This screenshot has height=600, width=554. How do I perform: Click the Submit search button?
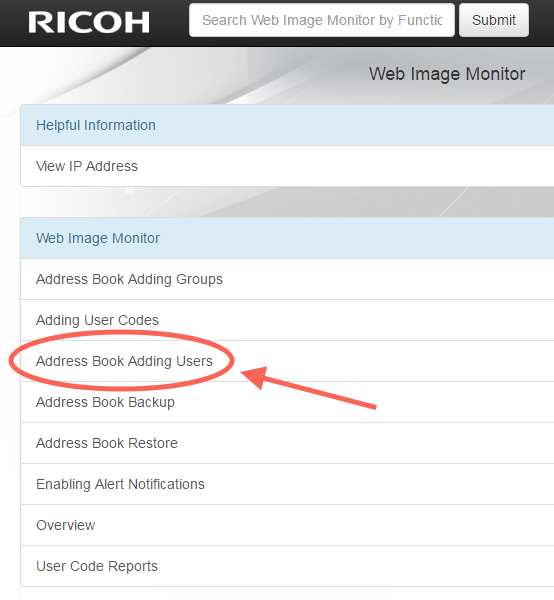(494, 20)
